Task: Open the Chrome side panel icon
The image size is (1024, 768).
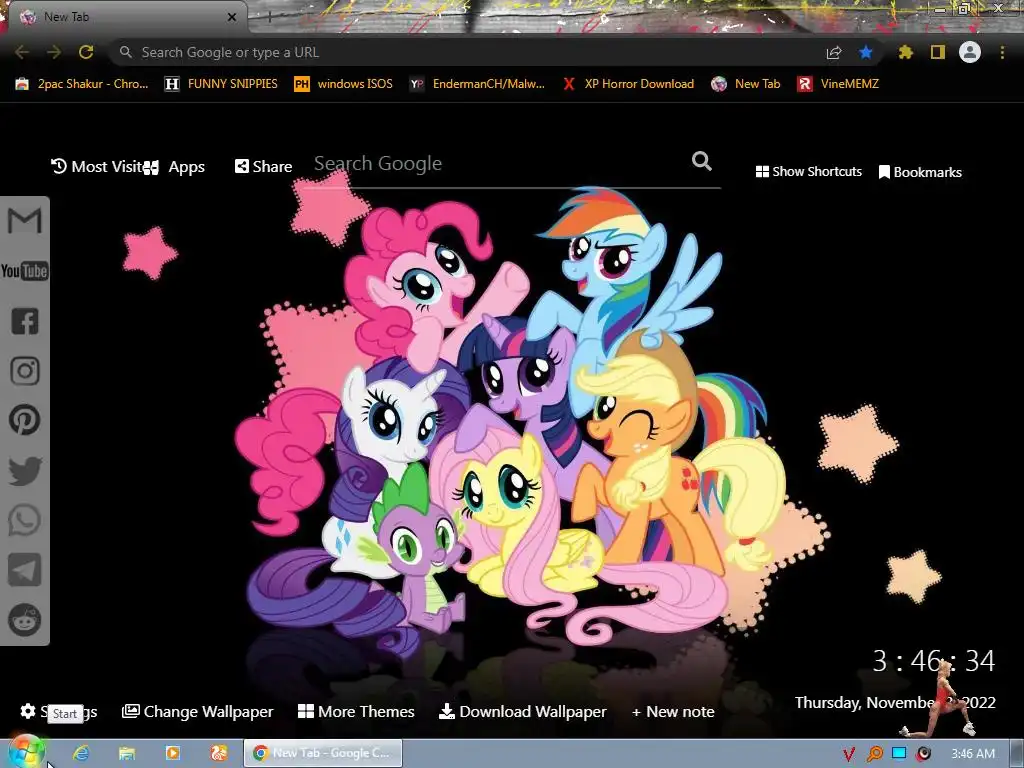Action: pyautogui.click(x=938, y=52)
